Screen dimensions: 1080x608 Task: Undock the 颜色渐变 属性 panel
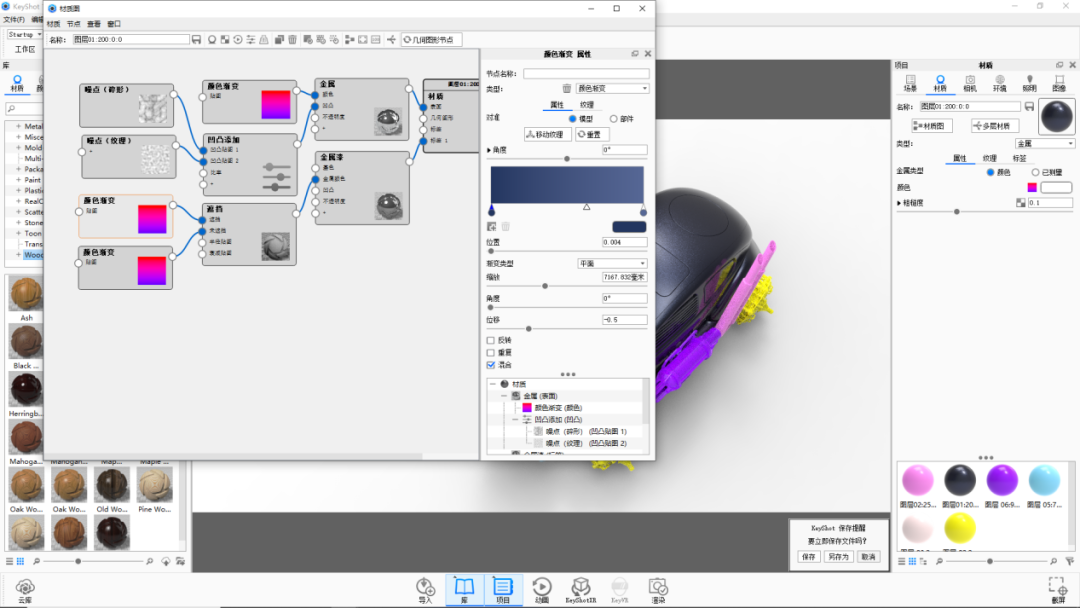click(635, 54)
